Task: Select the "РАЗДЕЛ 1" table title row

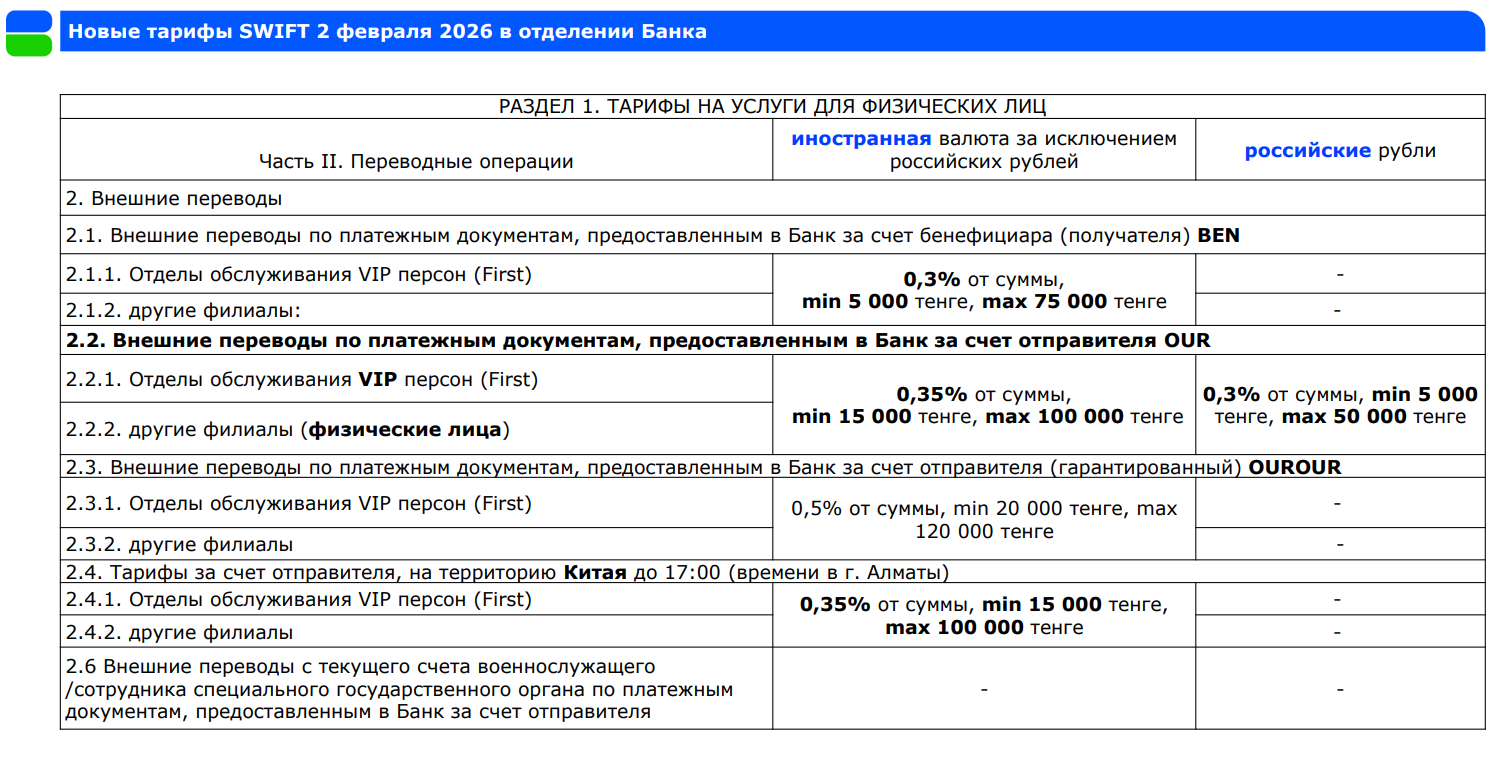Action: point(772,107)
